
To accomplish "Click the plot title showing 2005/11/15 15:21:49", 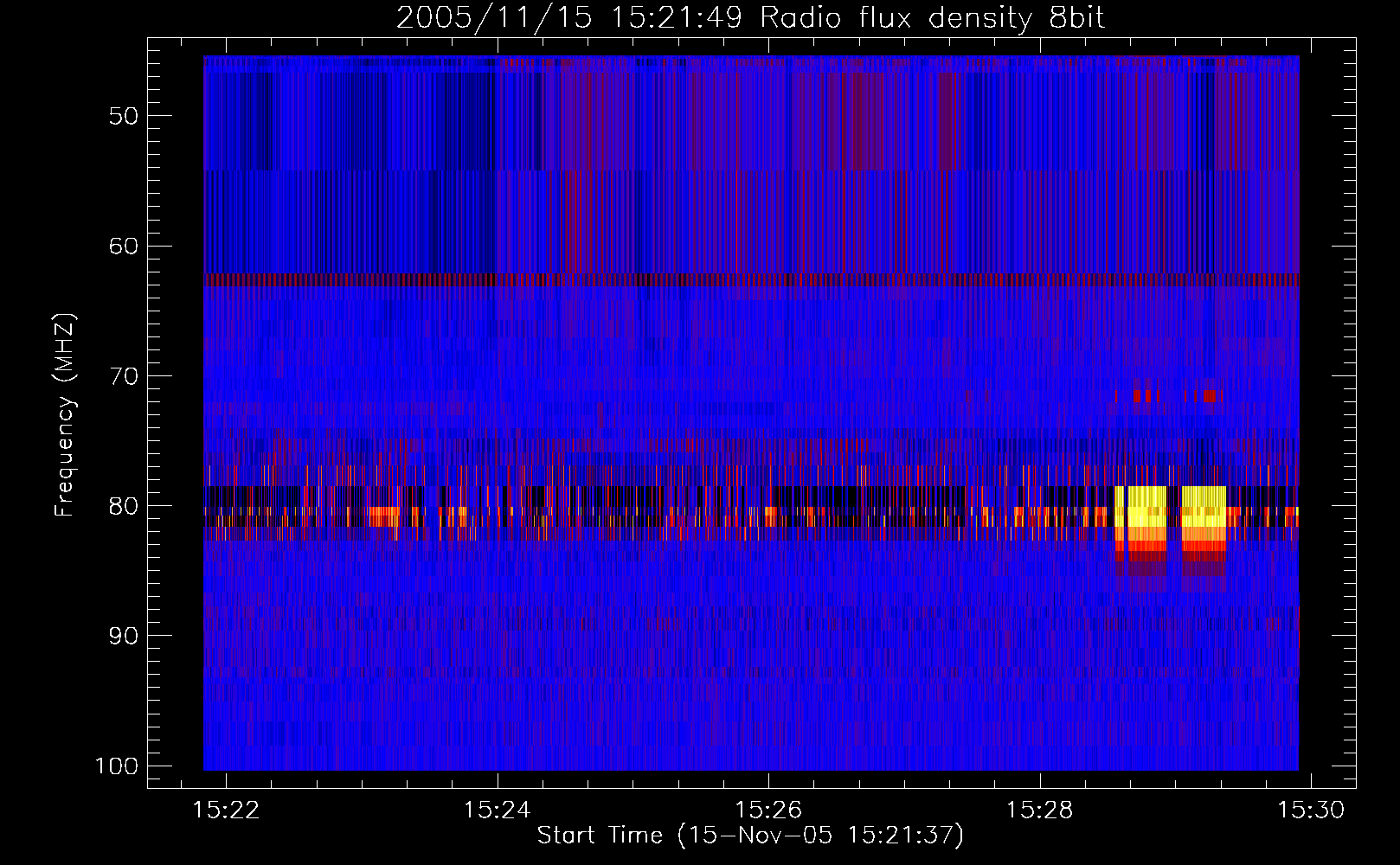I will coord(750,18).
